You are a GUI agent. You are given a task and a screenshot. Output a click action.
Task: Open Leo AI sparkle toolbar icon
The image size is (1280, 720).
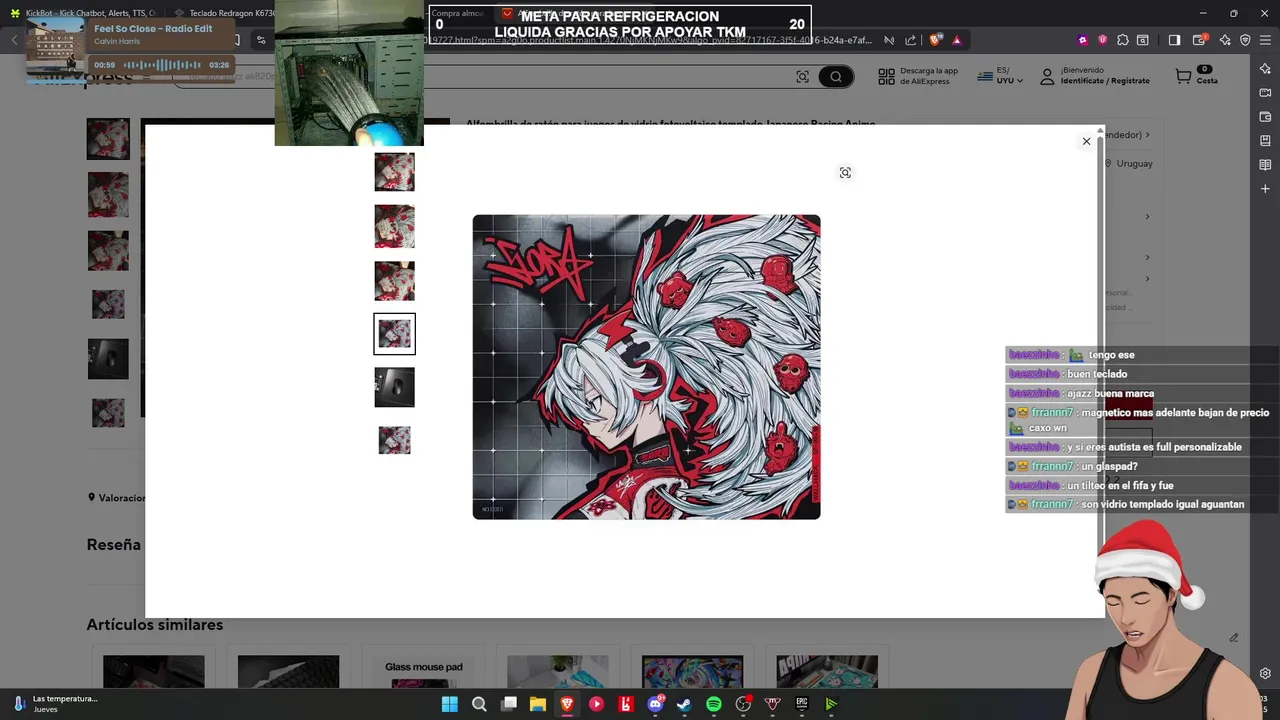click(1225, 40)
